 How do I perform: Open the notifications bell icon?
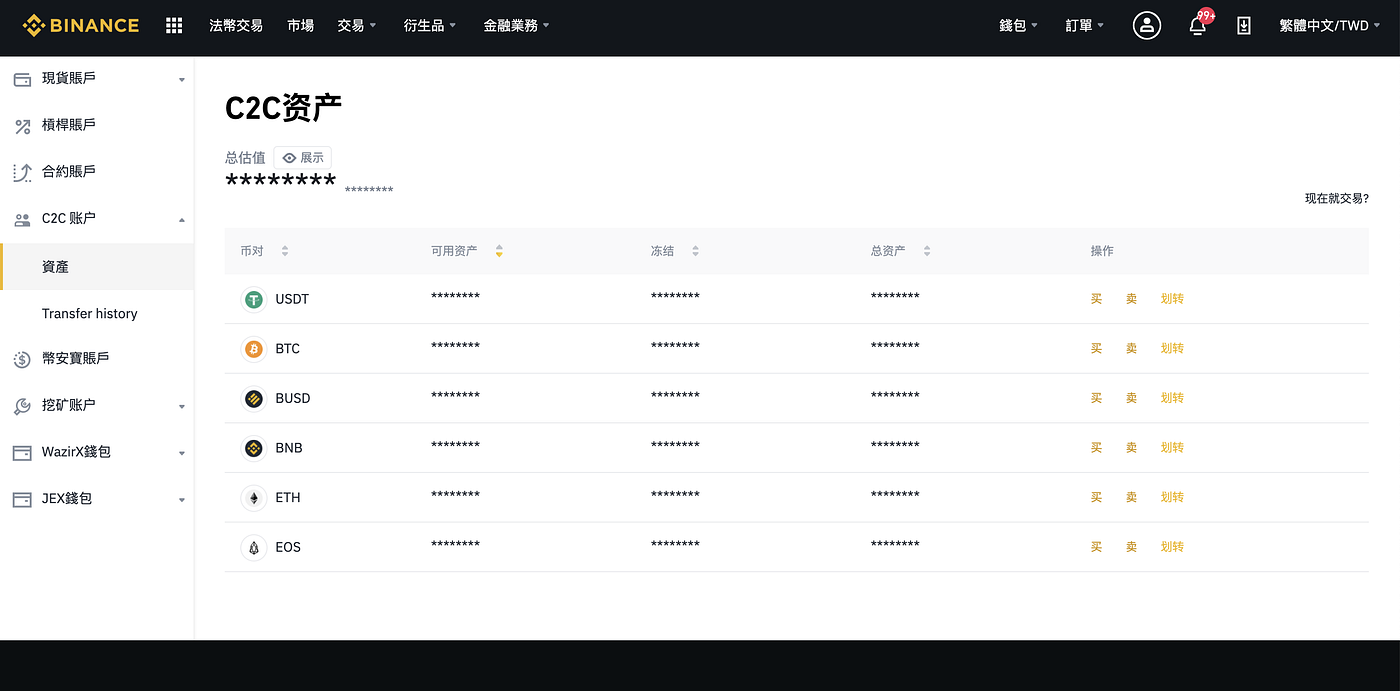(1197, 25)
